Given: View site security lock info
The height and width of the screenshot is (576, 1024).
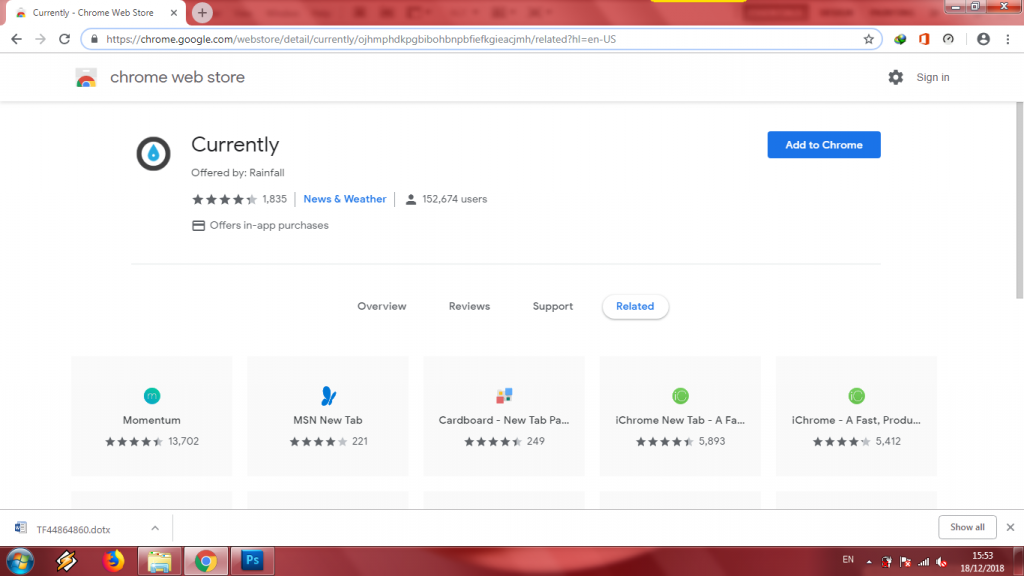Looking at the screenshot, I should click(x=94, y=39).
